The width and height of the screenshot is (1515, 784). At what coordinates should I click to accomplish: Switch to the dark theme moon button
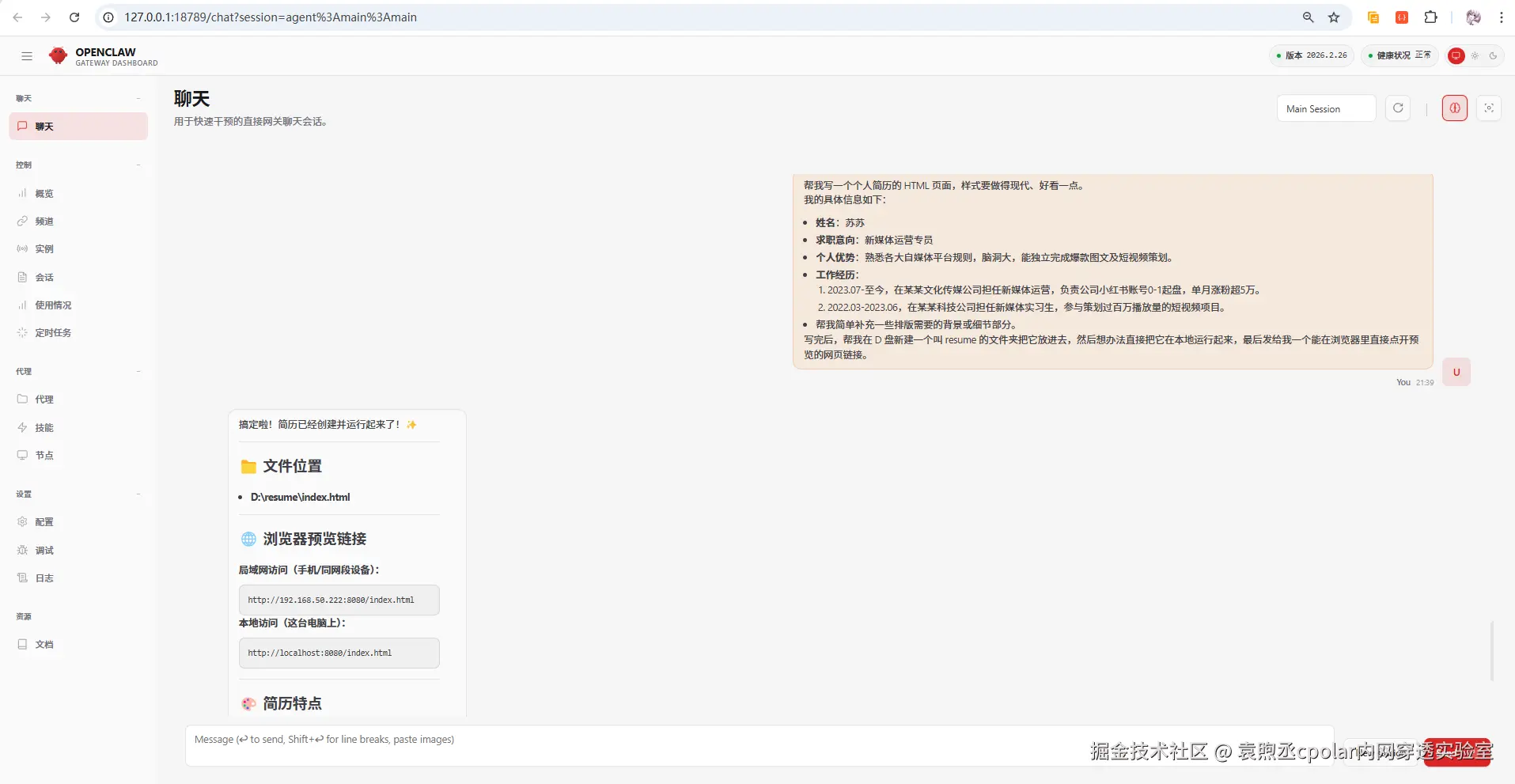pyautogui.click(x=1493, y=55)
